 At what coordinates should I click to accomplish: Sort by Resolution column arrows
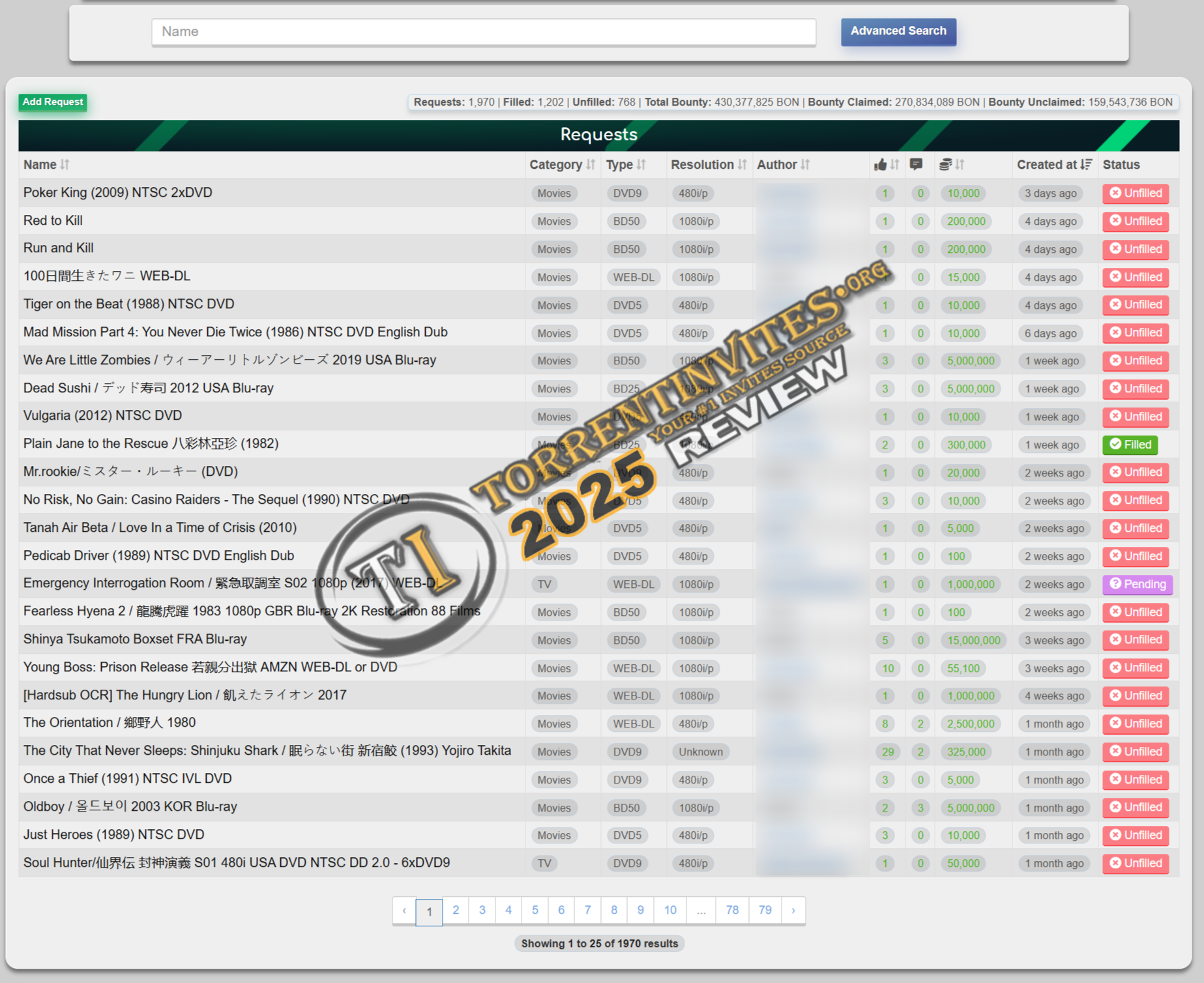[x=742, y=165]
